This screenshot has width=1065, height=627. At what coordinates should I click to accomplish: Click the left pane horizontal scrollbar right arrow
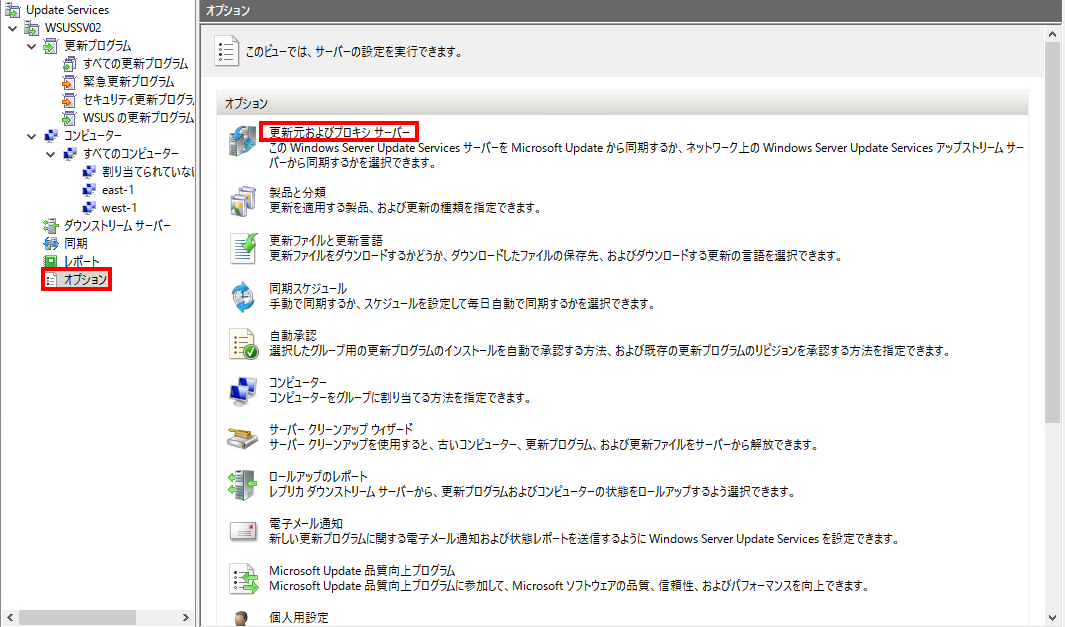187,617
